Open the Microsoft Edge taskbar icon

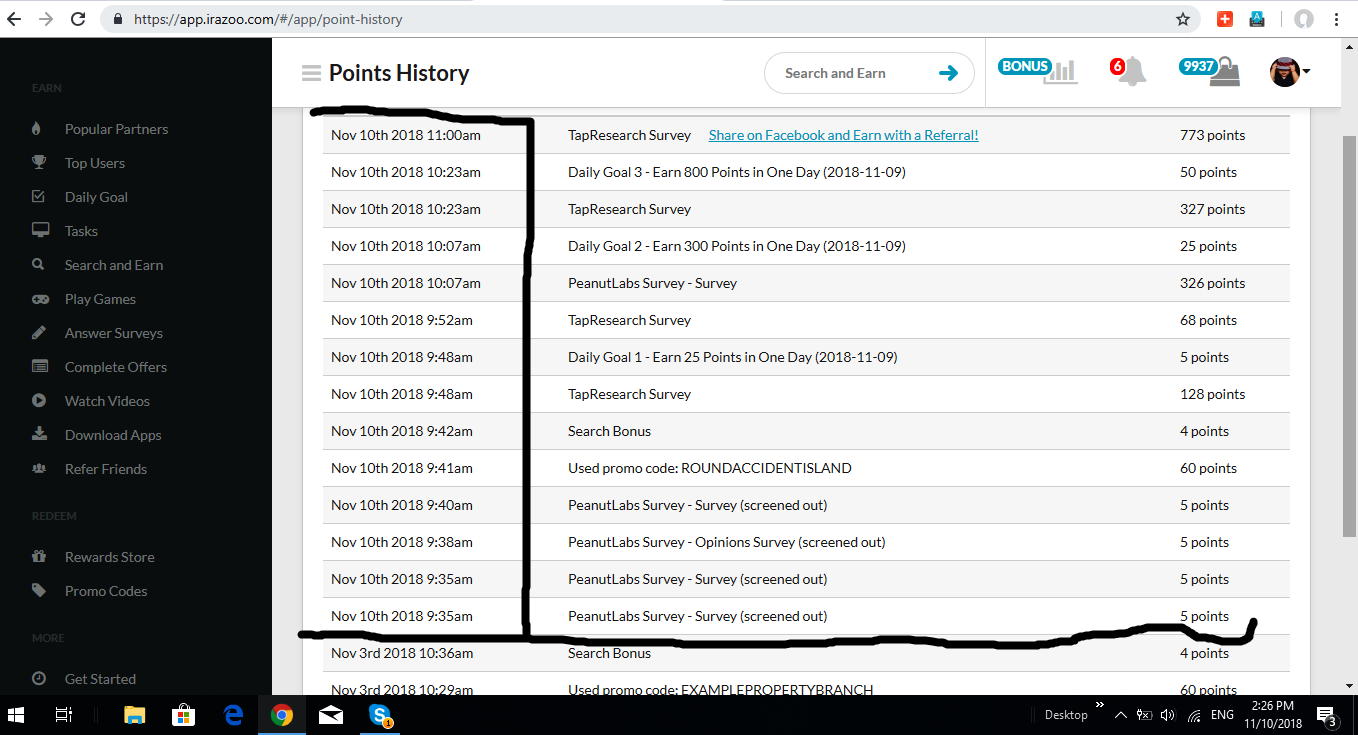point(233,715)
